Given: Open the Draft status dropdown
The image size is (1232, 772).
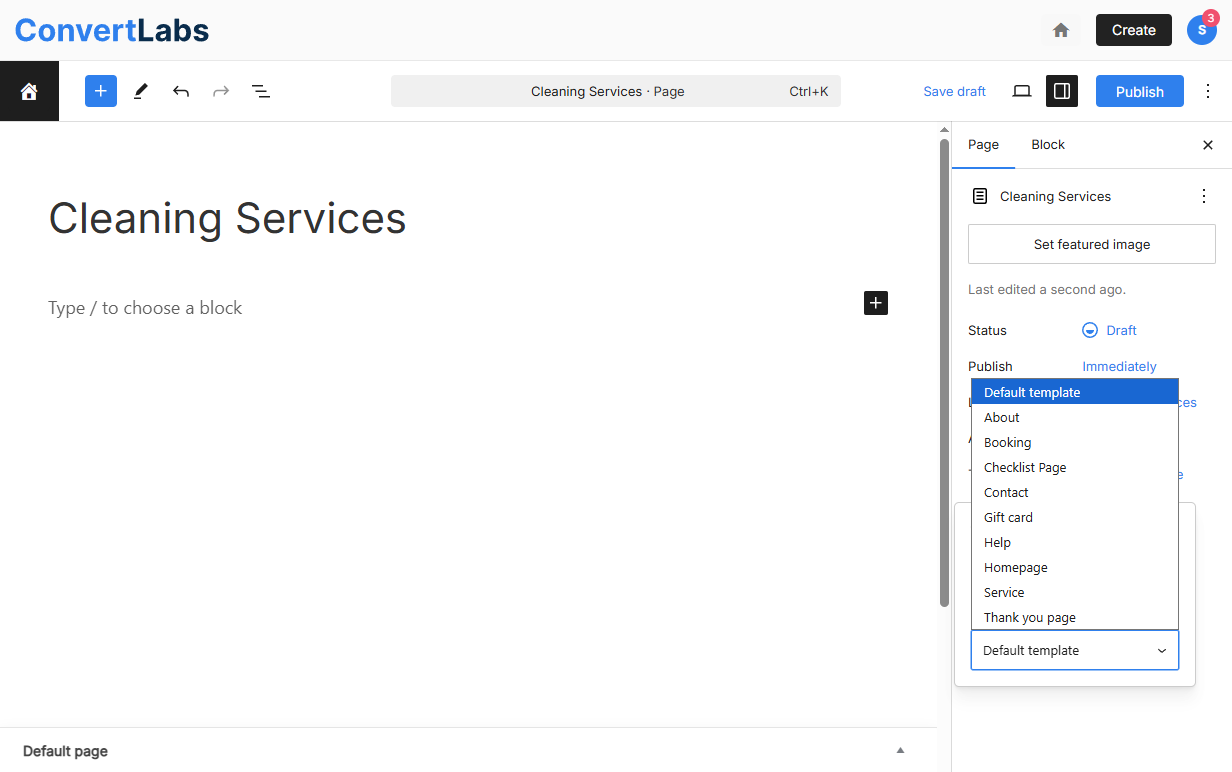Looking at the screenshot, I should tap(1110, 330).
